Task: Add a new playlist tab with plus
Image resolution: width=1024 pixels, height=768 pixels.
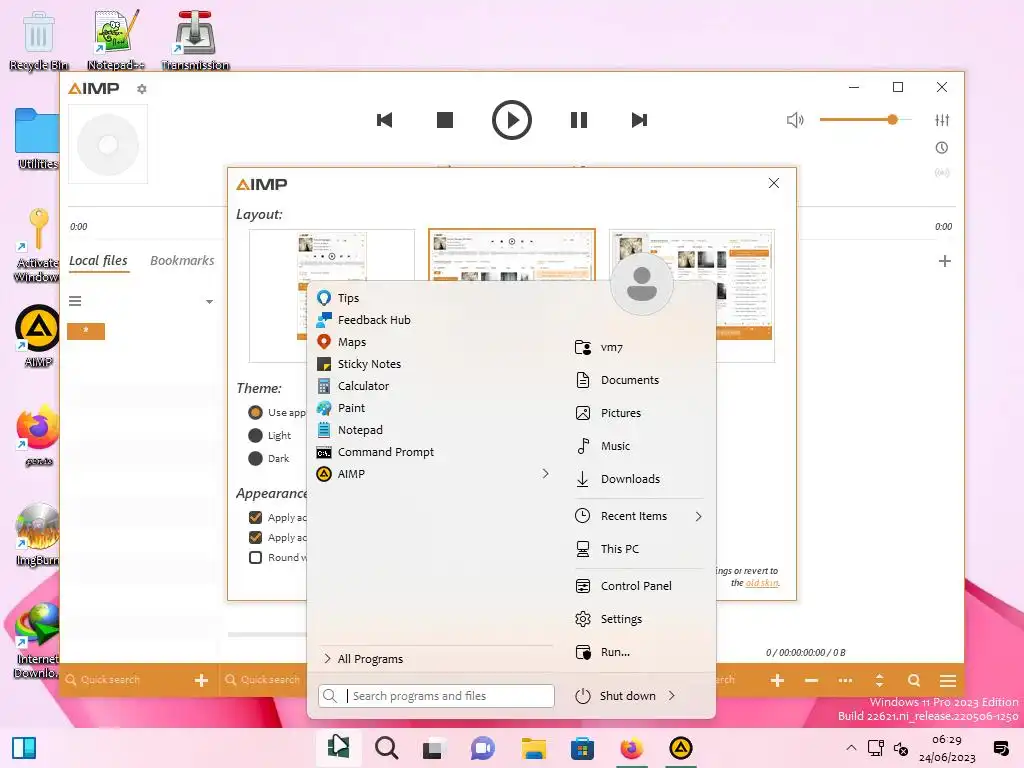Action: click(944, 261)
